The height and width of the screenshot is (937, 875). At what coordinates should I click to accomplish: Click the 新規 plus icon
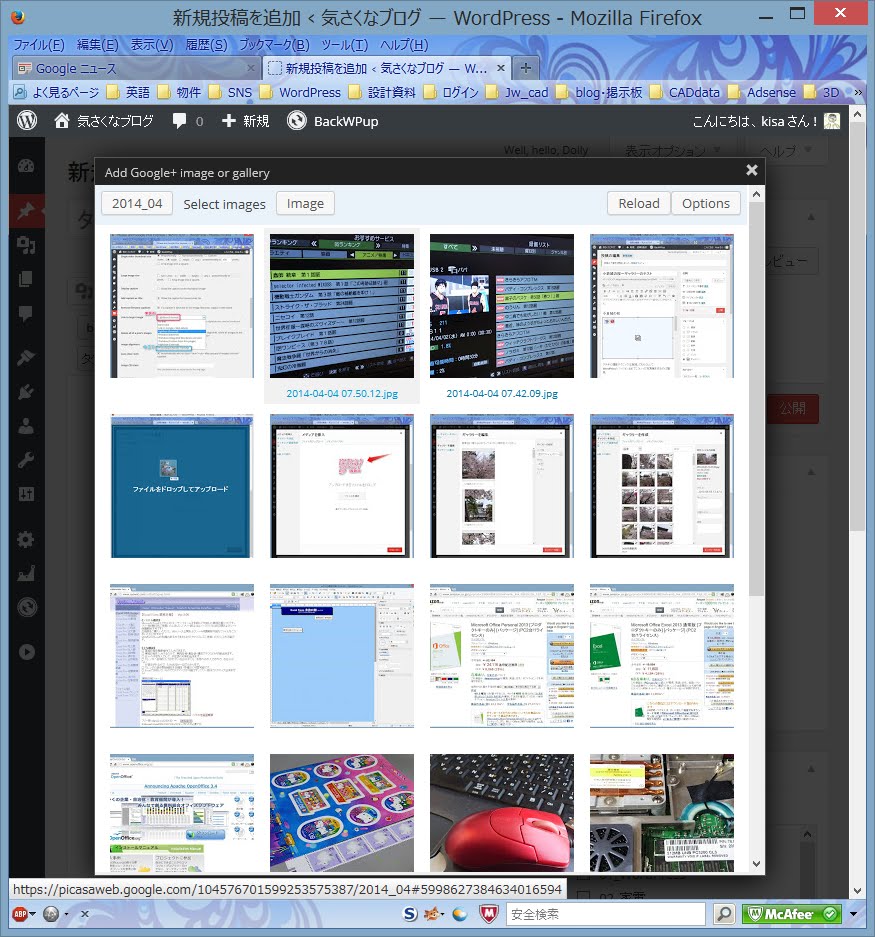pyautogui.click(x=228, y=121)
